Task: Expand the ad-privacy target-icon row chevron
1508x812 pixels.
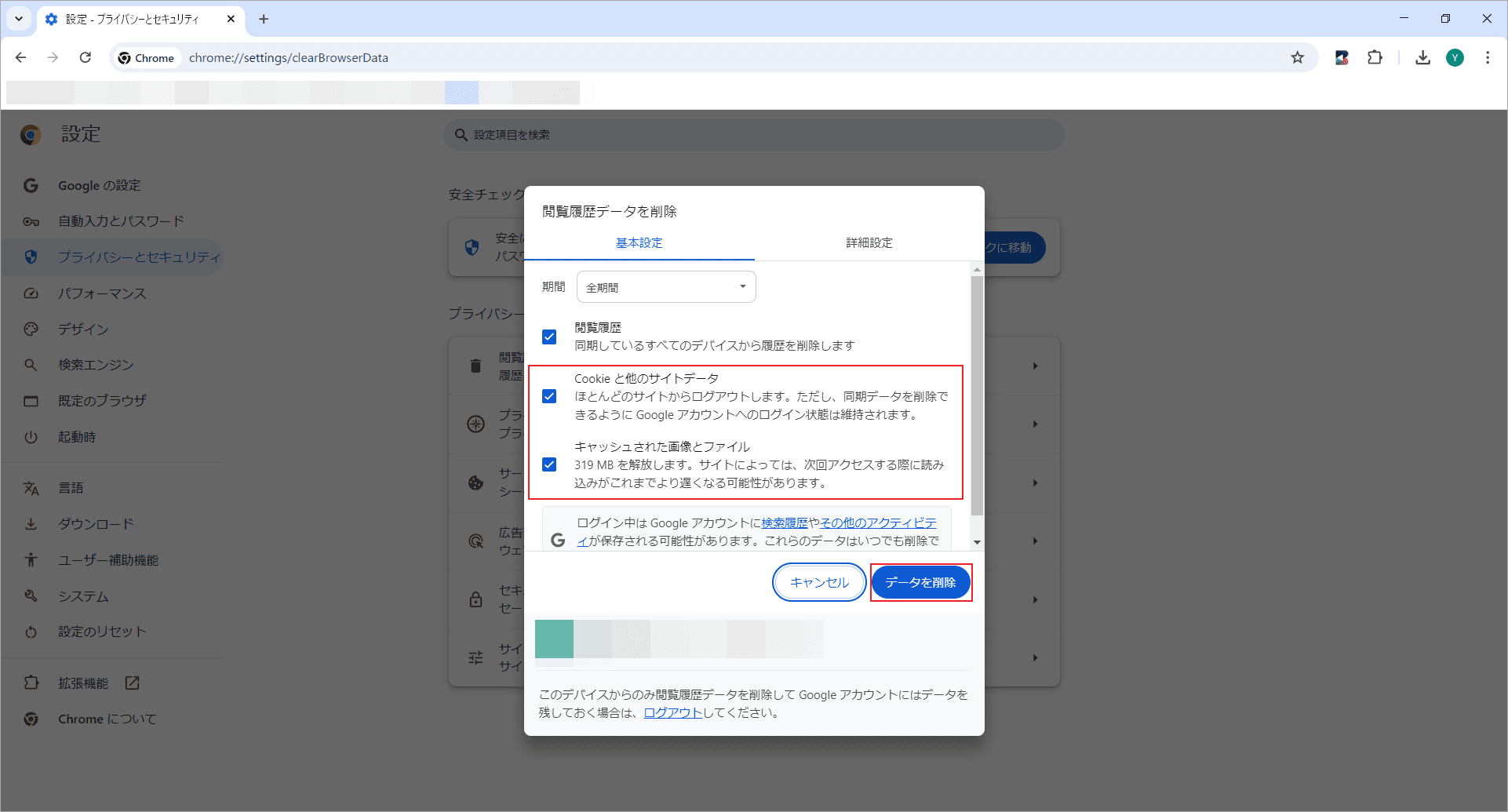Action: [1036, 541]
